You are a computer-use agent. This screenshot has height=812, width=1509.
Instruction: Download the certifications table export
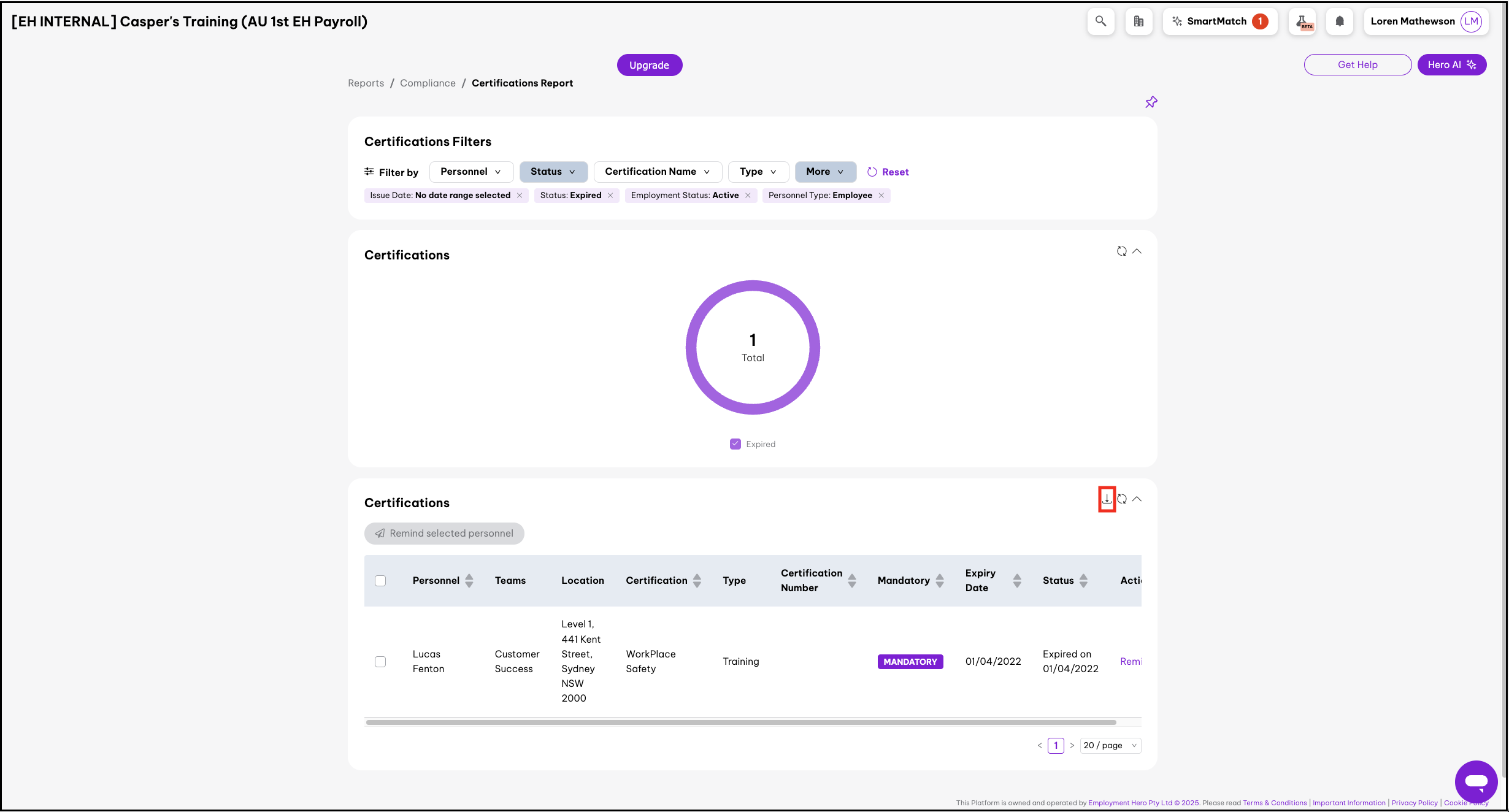click(x=1107, y=499)
